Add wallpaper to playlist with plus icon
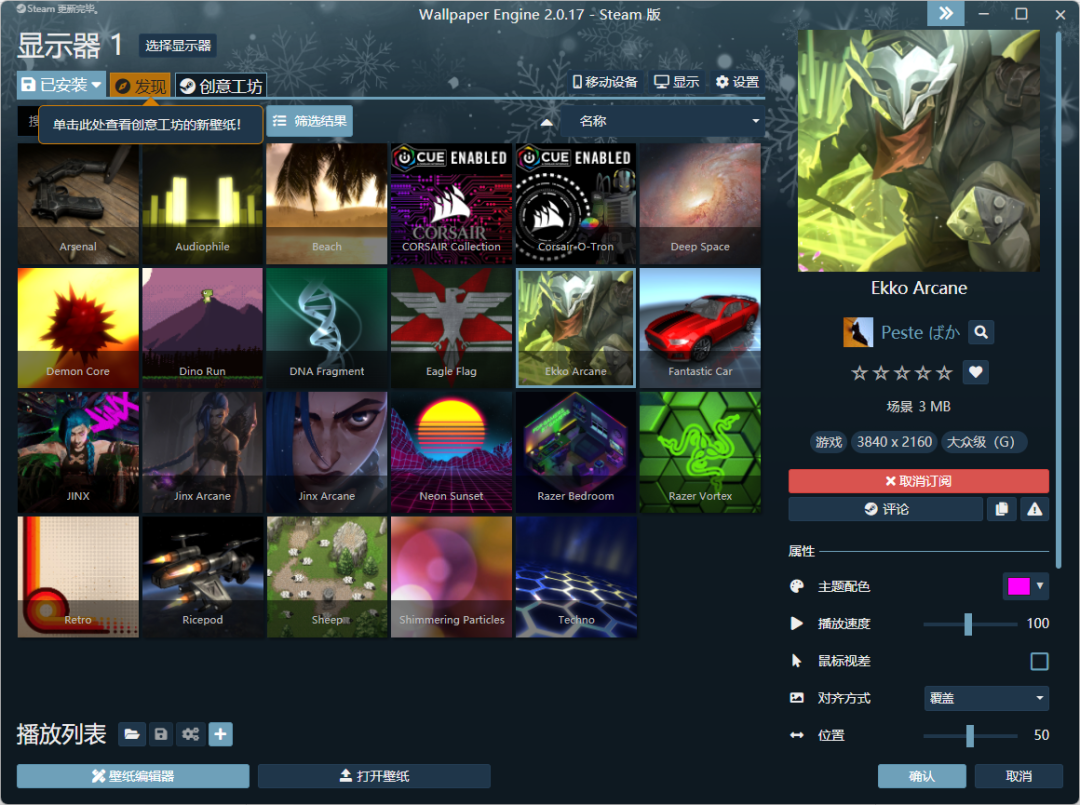The height and width of the screenshot is (805, 1080). 220,734
